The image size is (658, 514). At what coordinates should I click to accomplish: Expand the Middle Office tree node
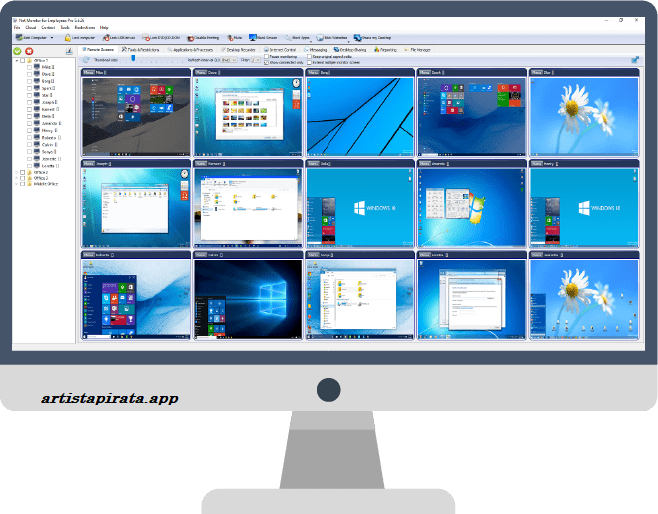point(17,184)
